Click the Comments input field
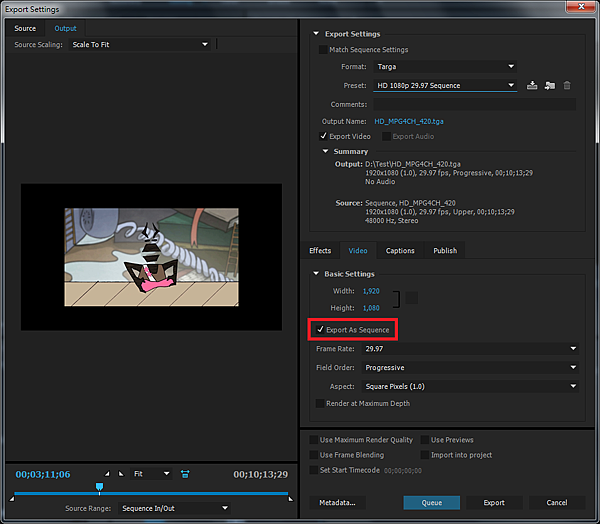This screenshot has width=600, height=524. 474,104
